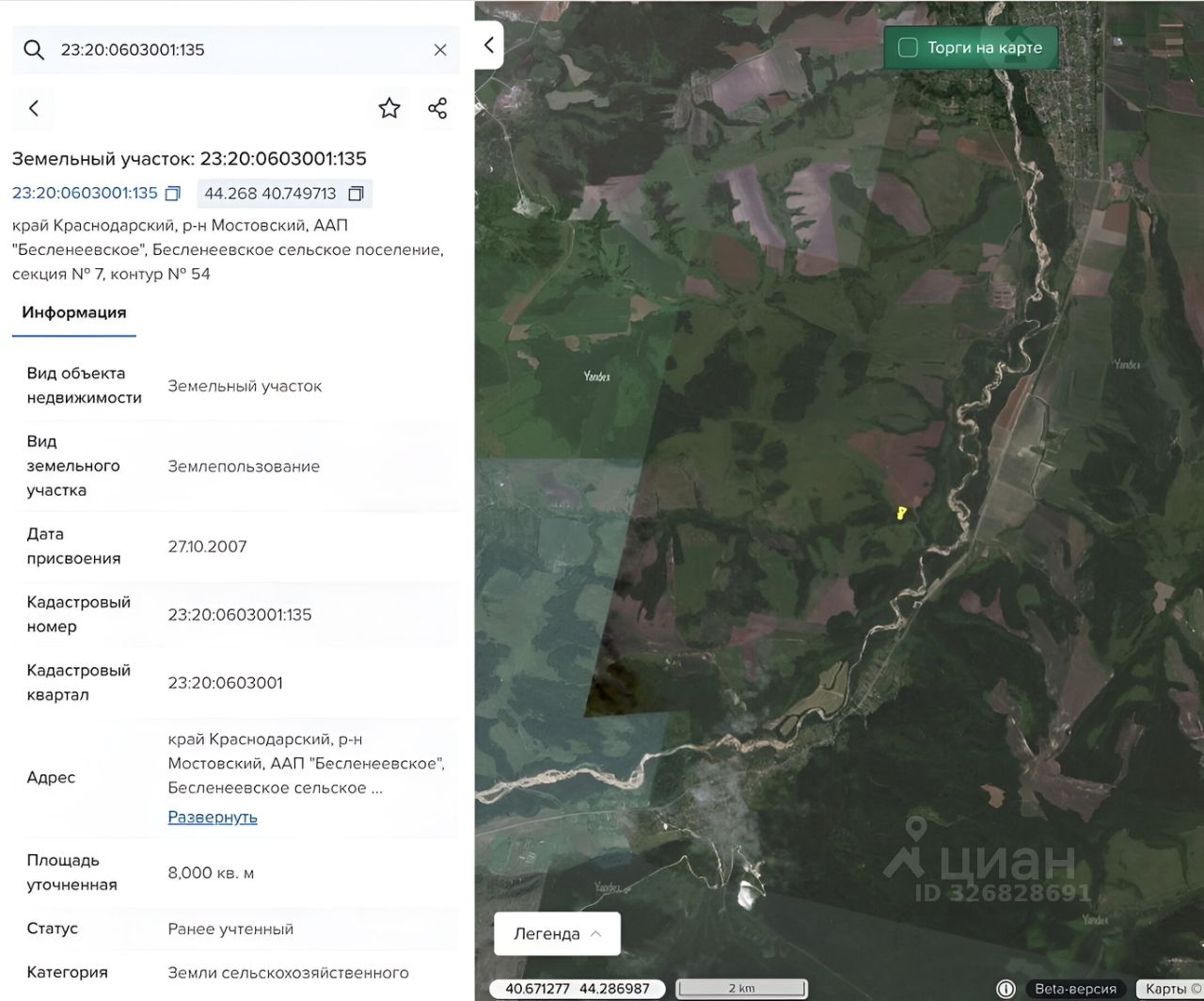Select the coordinates text 44.268 40.749713
The width and height of the screenshot is (1204, 1001).
point(270,194)
